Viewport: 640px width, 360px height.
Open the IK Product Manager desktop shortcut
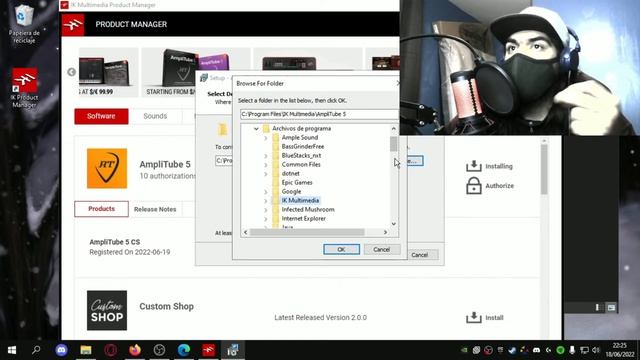pyautogui.click(x=24, y=88)
